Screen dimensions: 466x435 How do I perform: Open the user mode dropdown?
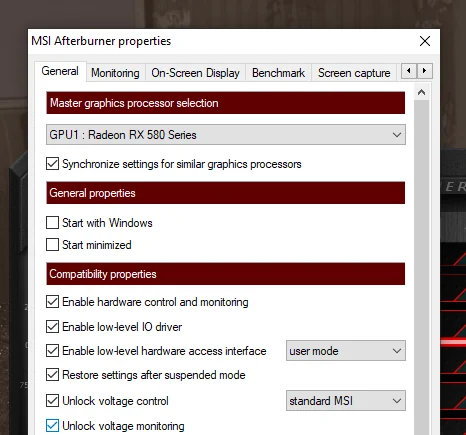point(346,351)
